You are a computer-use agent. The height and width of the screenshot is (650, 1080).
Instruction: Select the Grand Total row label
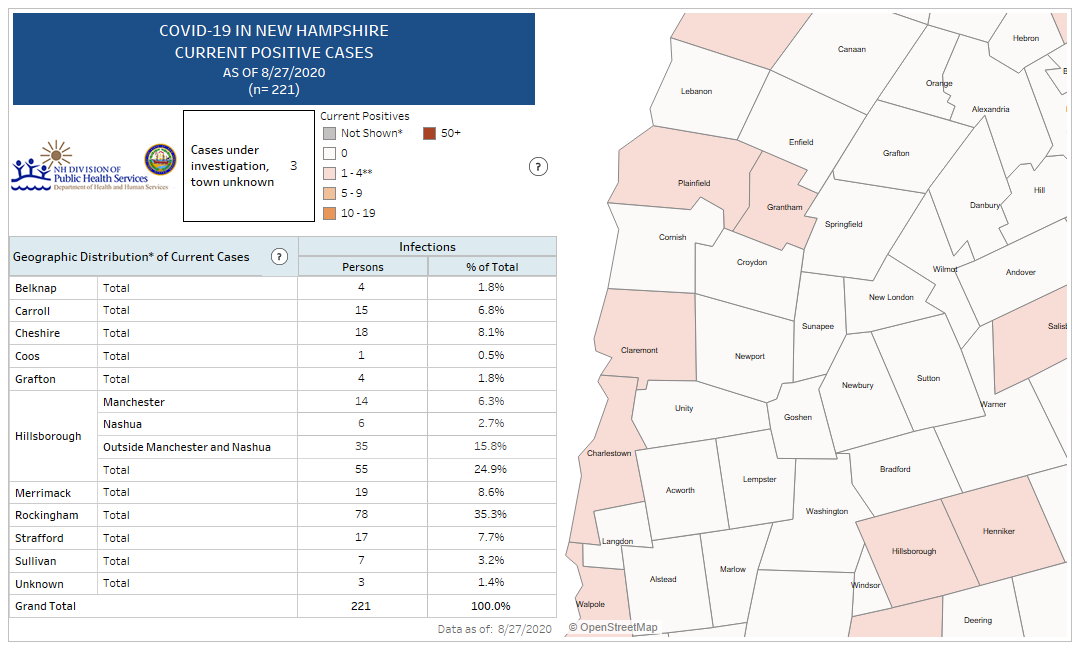pos(45,606)
